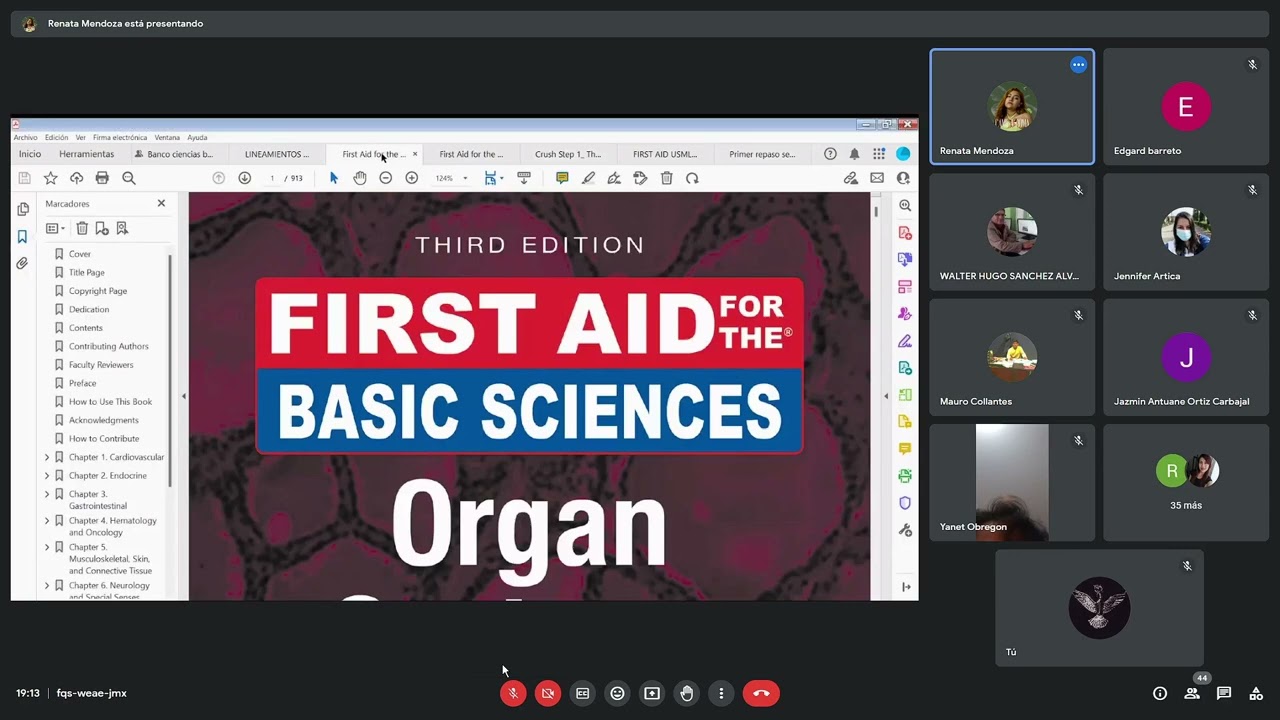Click the page number field
1280x720 pixels.
pyautogui.click(x=271, y=178)
